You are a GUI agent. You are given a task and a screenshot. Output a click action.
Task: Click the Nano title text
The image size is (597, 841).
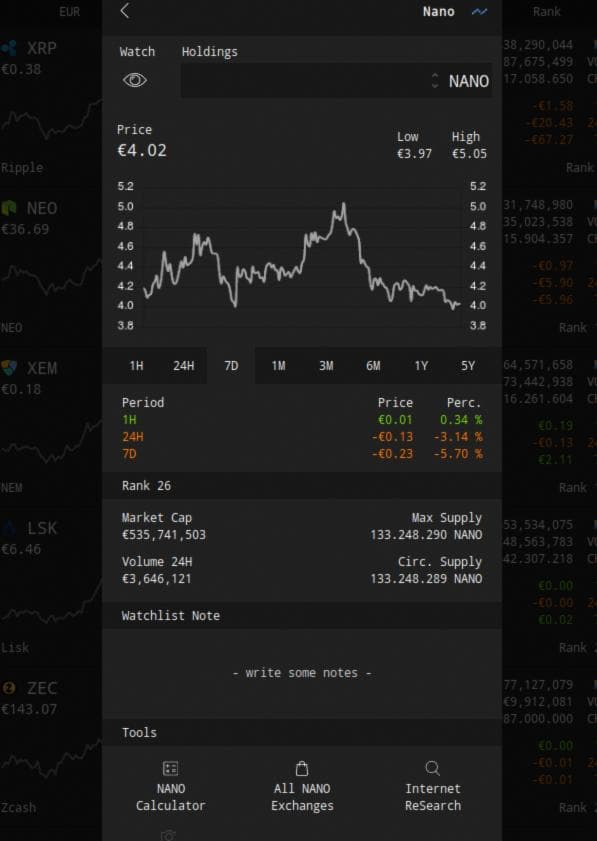[438, 11]
